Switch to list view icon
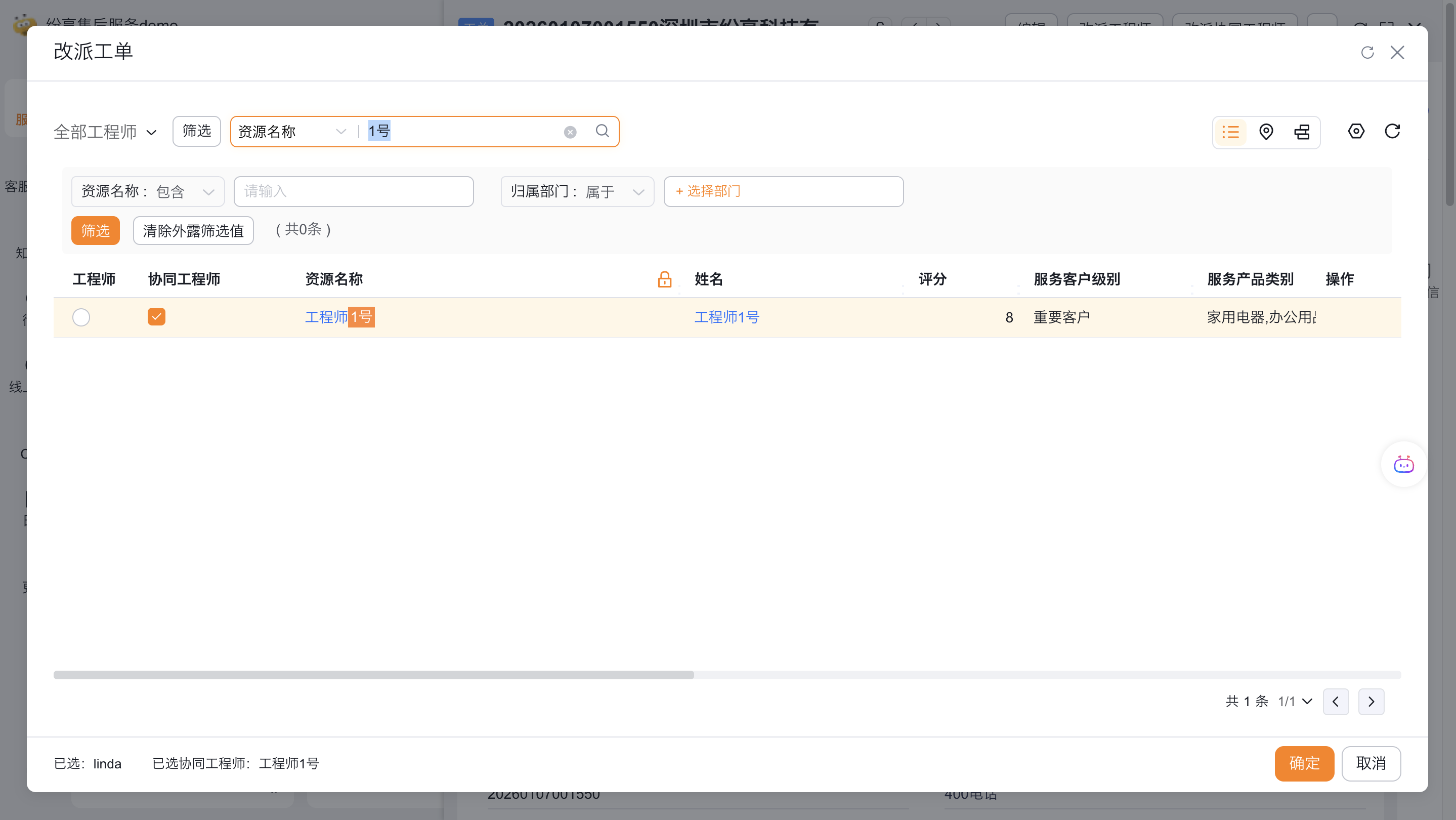Image resolution: width=1456 pixels, height=820 pixels. 1230,132
